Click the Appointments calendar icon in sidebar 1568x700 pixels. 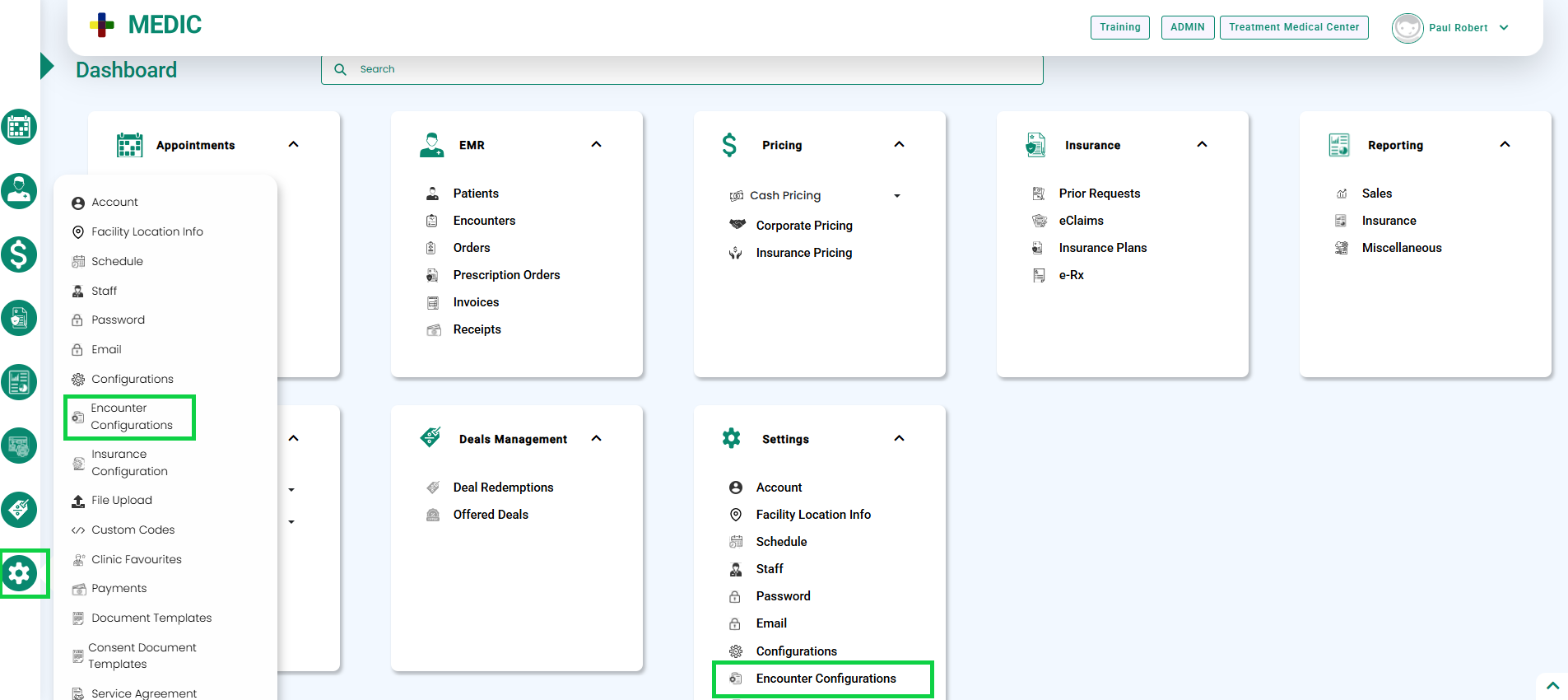pos(19,127)
